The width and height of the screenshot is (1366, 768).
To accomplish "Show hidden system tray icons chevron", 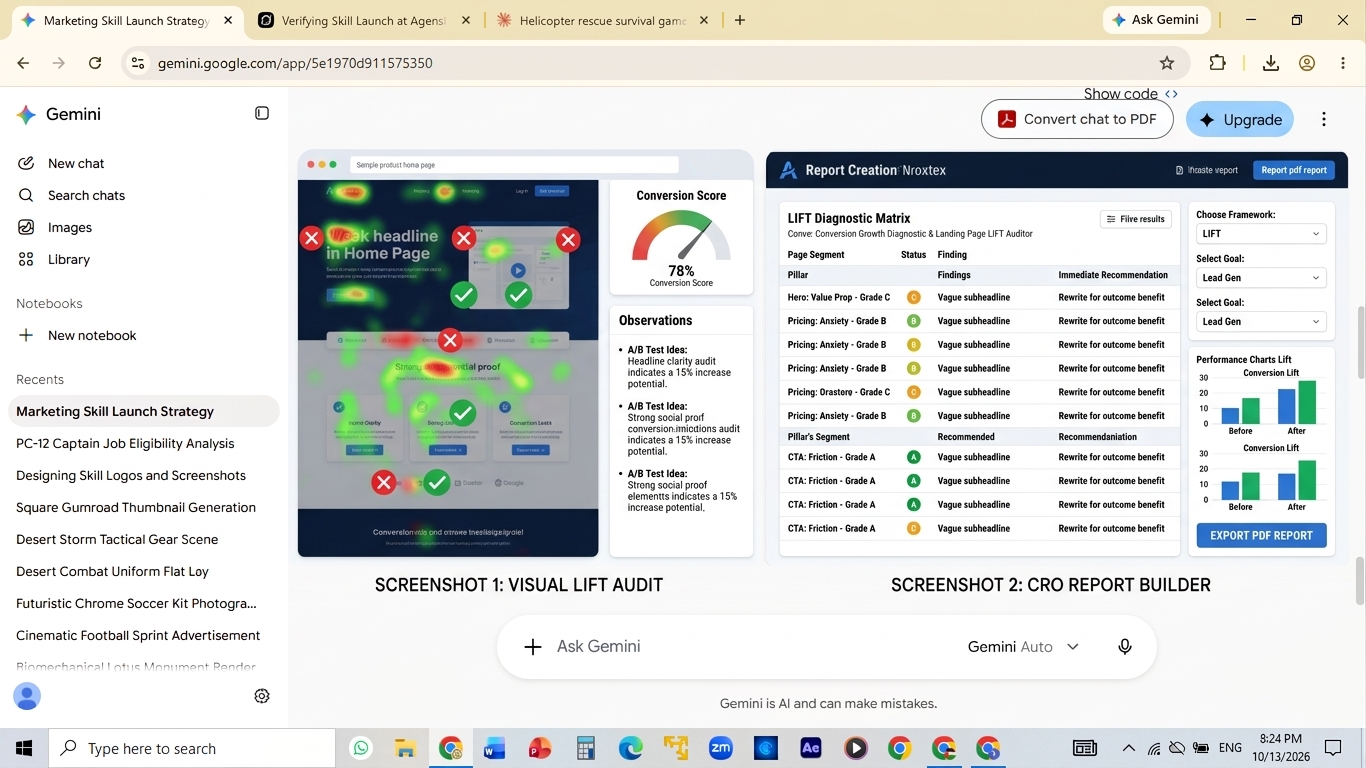I will (x=1129, y=748).
